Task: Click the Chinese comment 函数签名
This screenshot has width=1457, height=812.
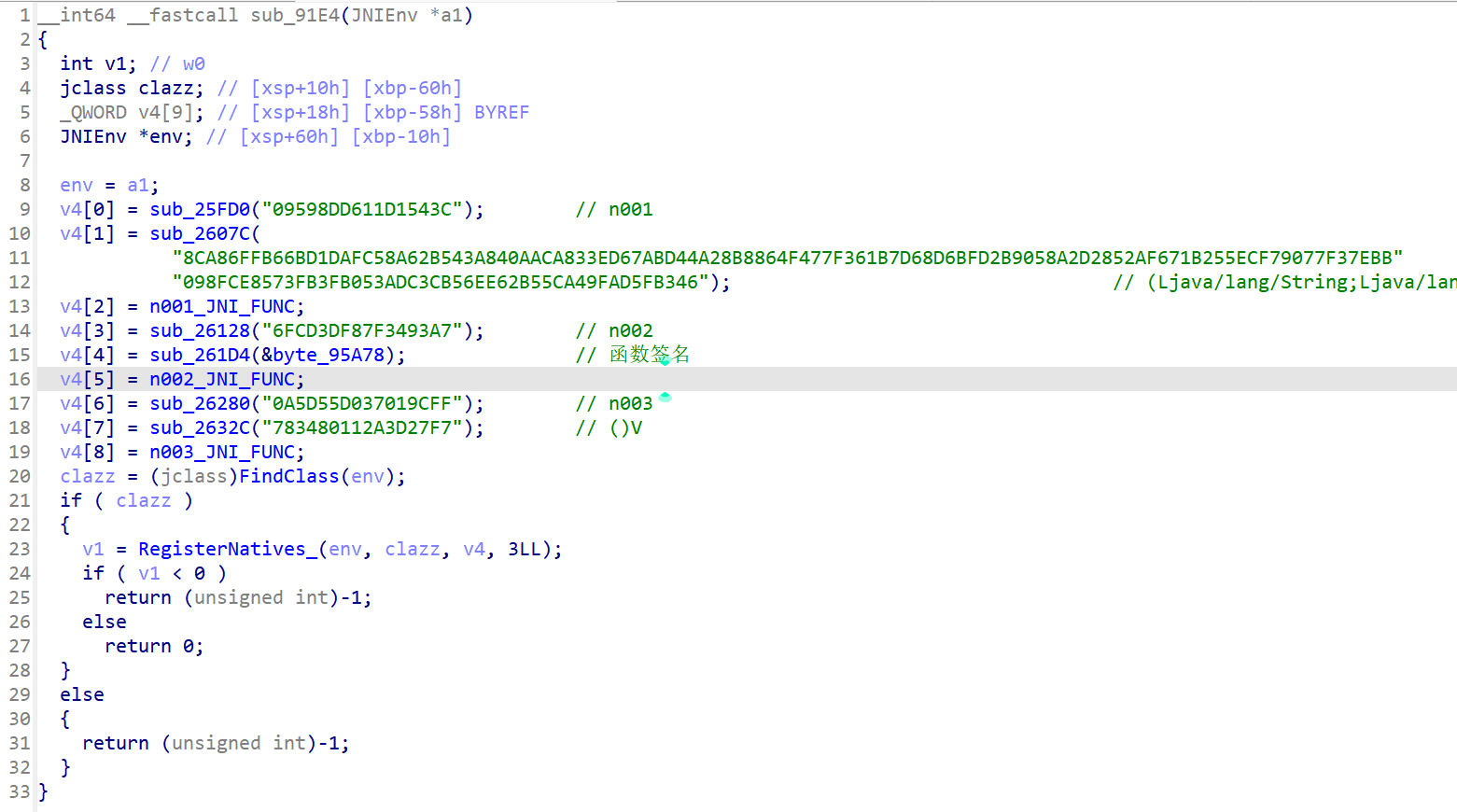Action: click(x=650, y=355)
